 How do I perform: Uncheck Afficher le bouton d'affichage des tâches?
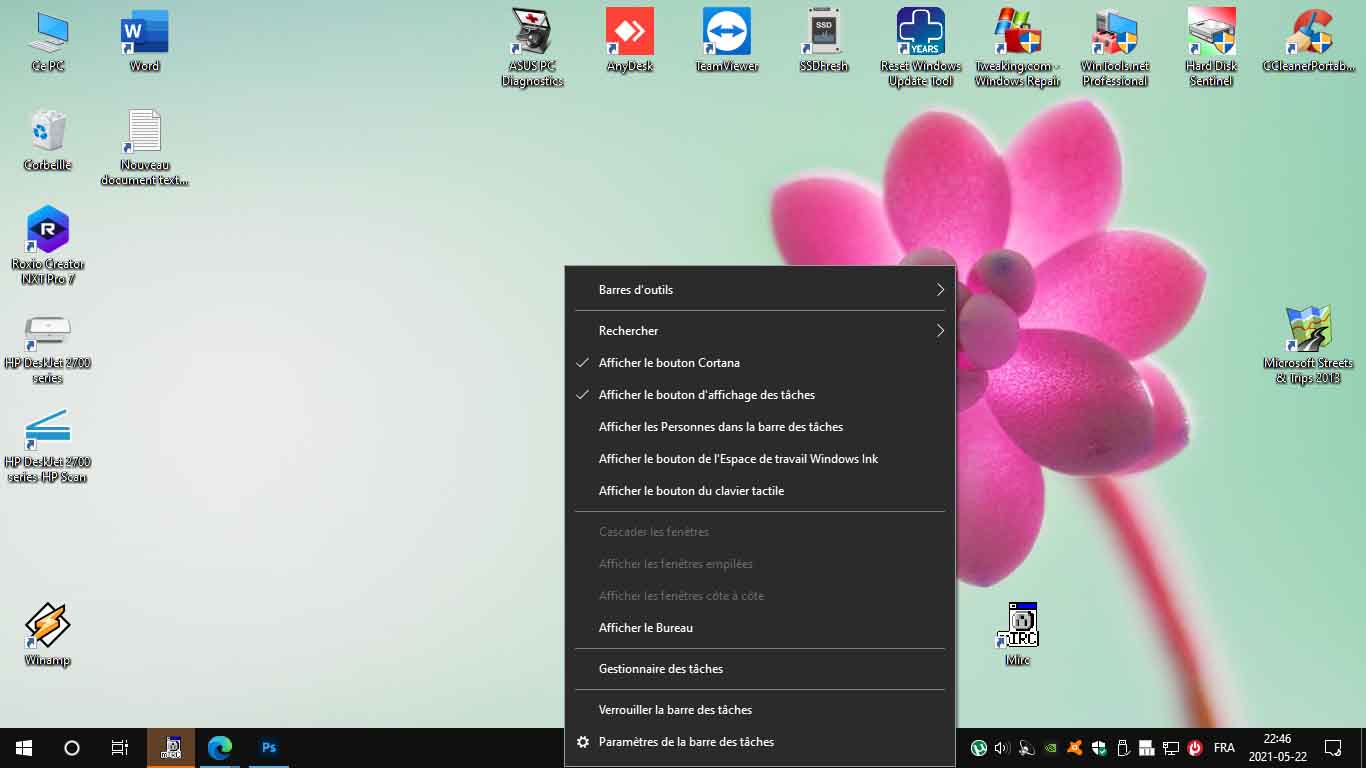pos(760,395)
